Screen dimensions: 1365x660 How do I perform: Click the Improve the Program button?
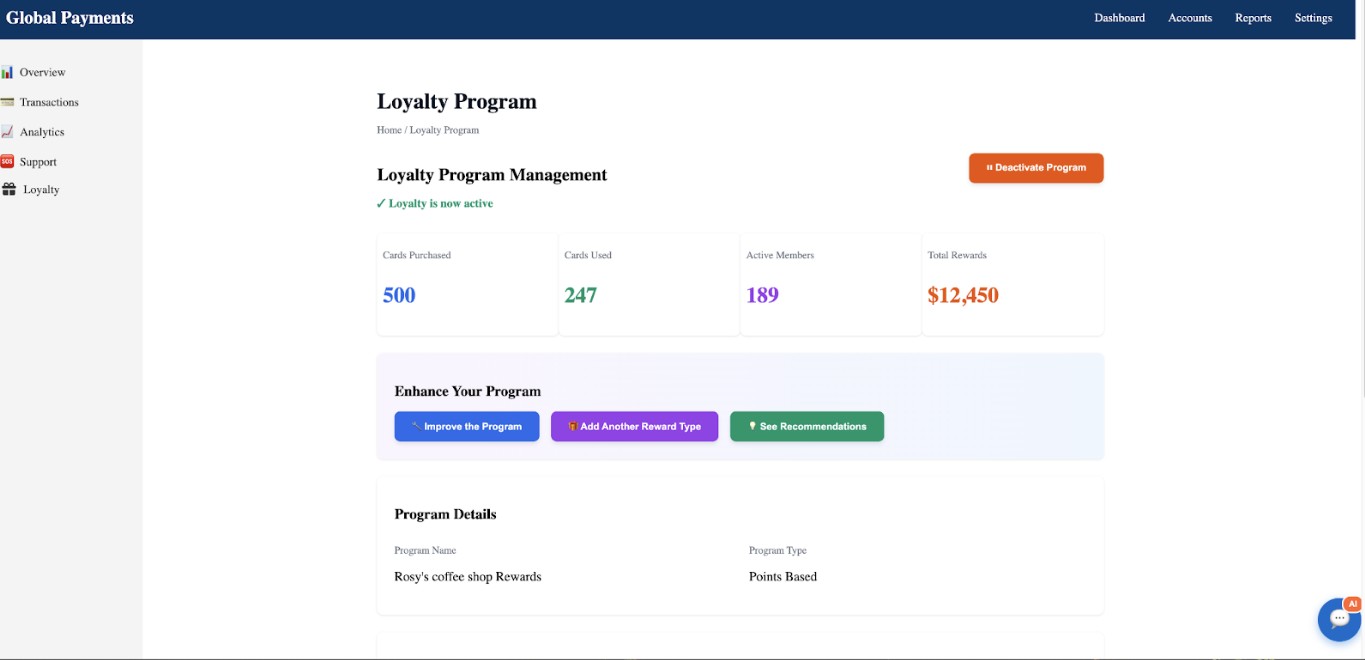(467, 426)
